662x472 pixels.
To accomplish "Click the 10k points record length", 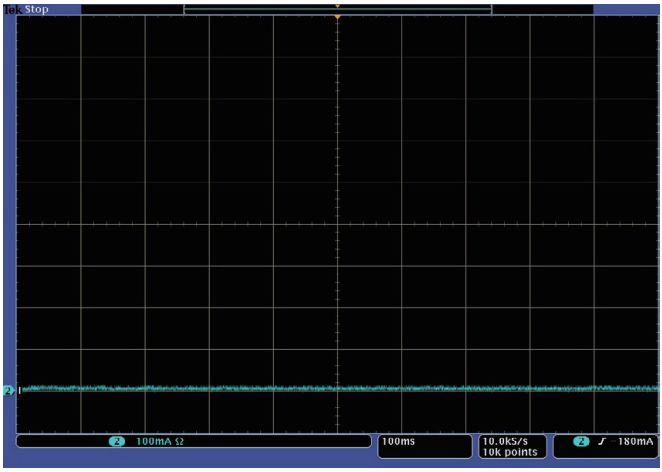I will pyautogui.click(x=510, y=452).
